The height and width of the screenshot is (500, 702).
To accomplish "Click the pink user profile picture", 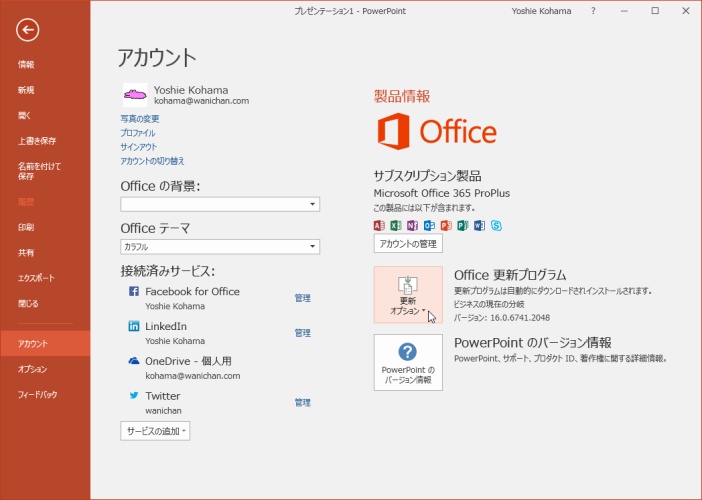I will click(x=135, y=94).
